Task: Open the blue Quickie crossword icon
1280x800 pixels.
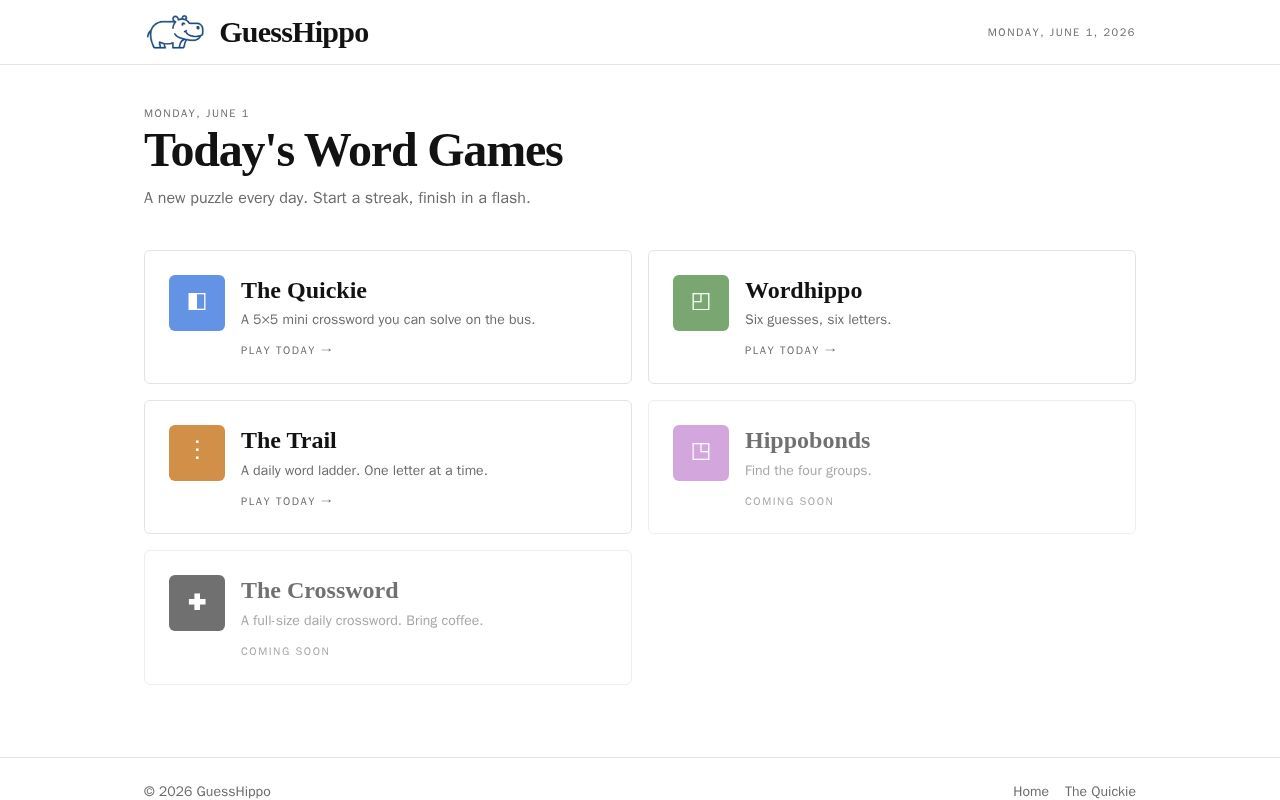Action: (197, 303)
